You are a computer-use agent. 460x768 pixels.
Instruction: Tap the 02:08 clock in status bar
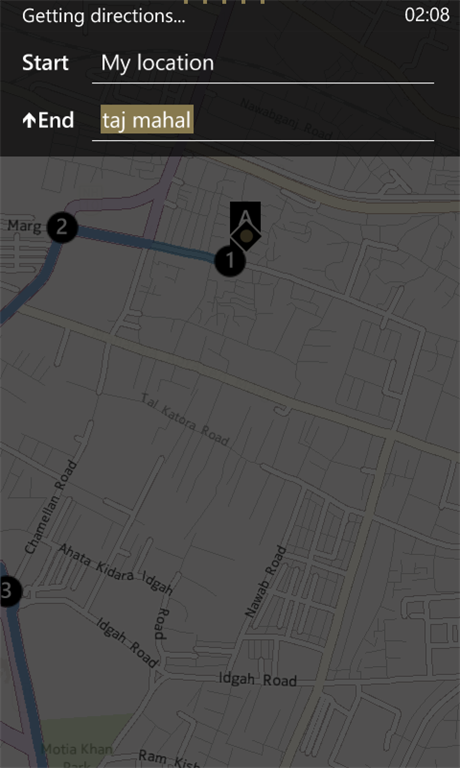[x=427, y=15]
